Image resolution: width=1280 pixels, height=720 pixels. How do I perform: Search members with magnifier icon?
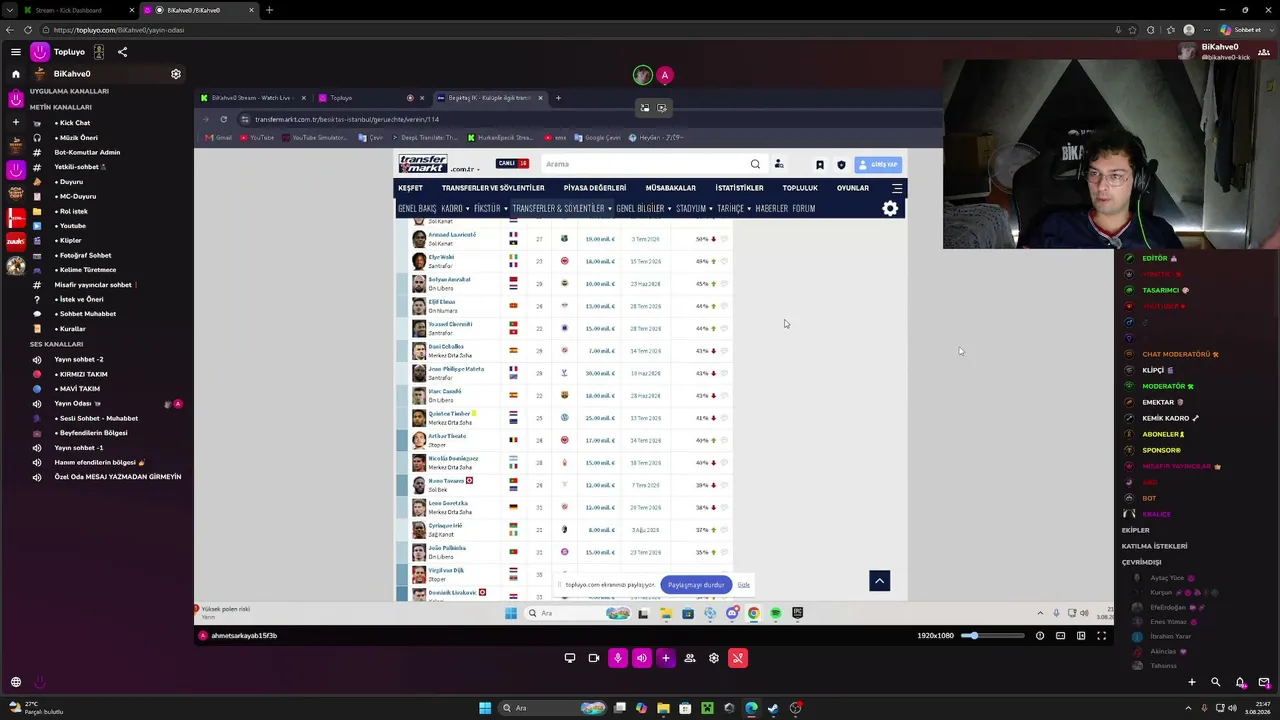pyautogui.click(x=1216, y=682)
